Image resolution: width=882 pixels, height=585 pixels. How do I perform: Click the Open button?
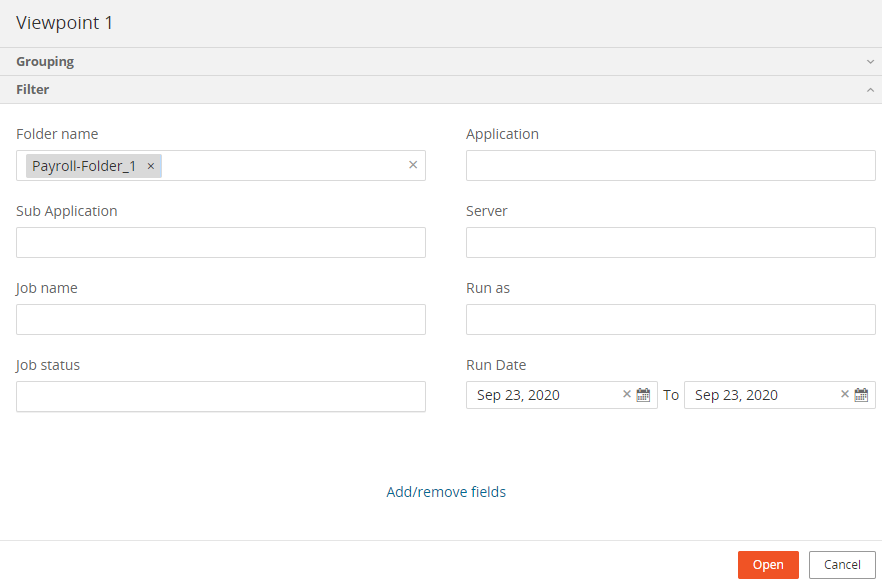pyautogui.click(x=768, y=565)
